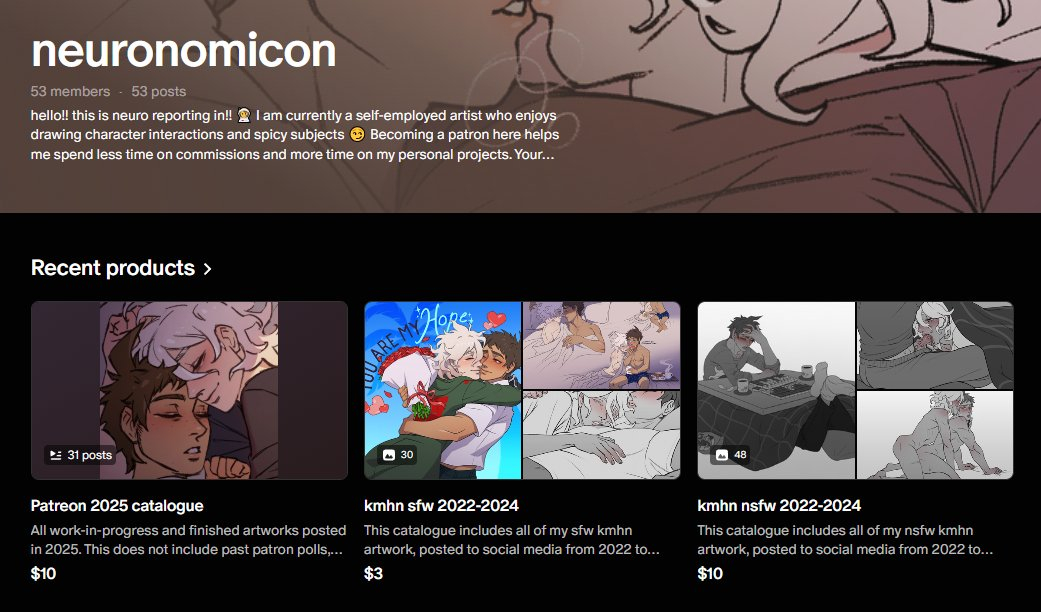Viewport: 1041px width, 612px height.
Task: Expand the truncated creator bio text
Action: pos(295,135)
